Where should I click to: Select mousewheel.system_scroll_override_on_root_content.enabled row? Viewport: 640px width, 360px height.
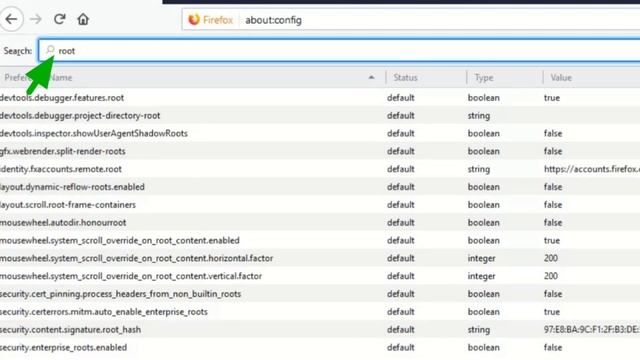pyautogui.click(x=320, y=240)
